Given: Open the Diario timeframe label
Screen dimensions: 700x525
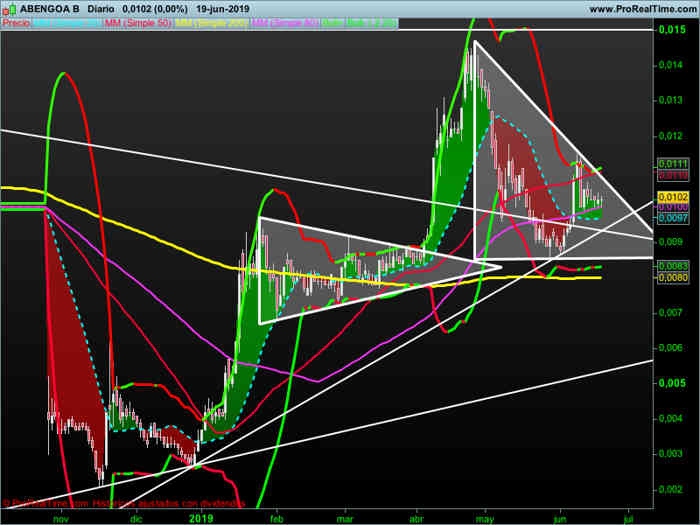Looking at the screenshot, I should pos(101,9).
